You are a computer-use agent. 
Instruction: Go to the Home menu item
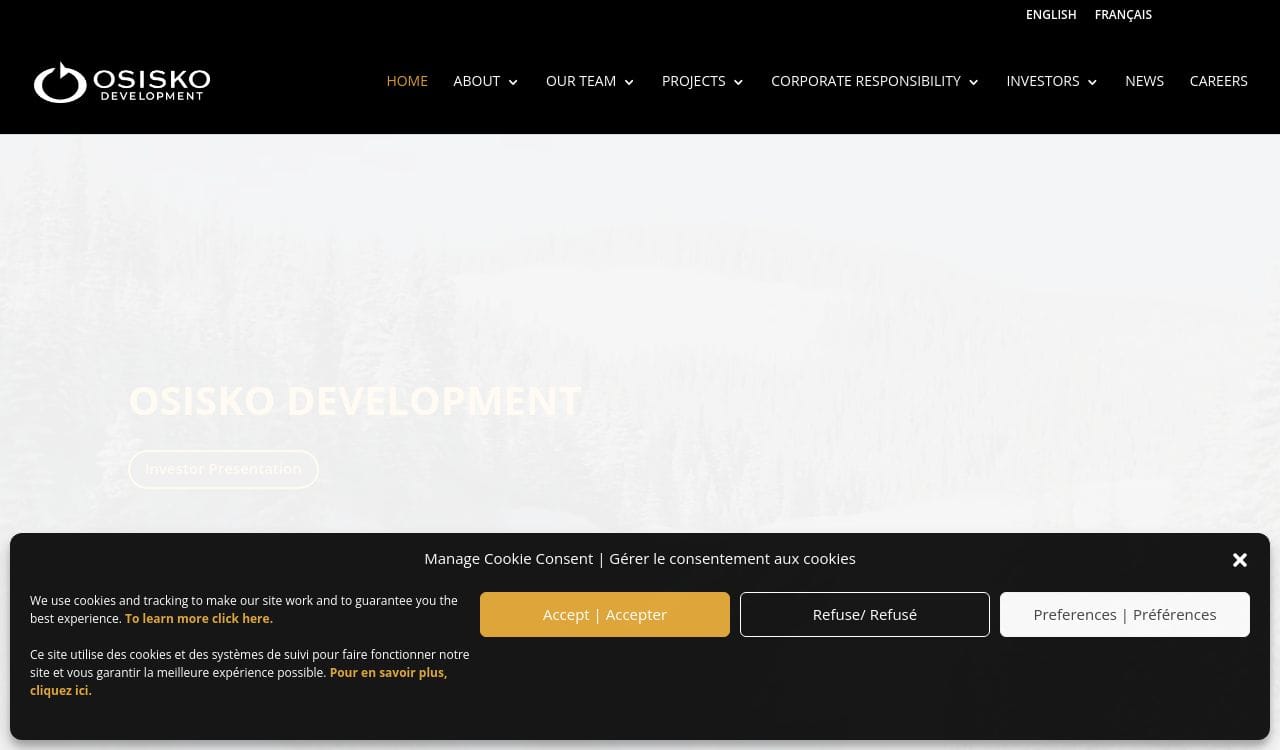[x=407, y=81]
